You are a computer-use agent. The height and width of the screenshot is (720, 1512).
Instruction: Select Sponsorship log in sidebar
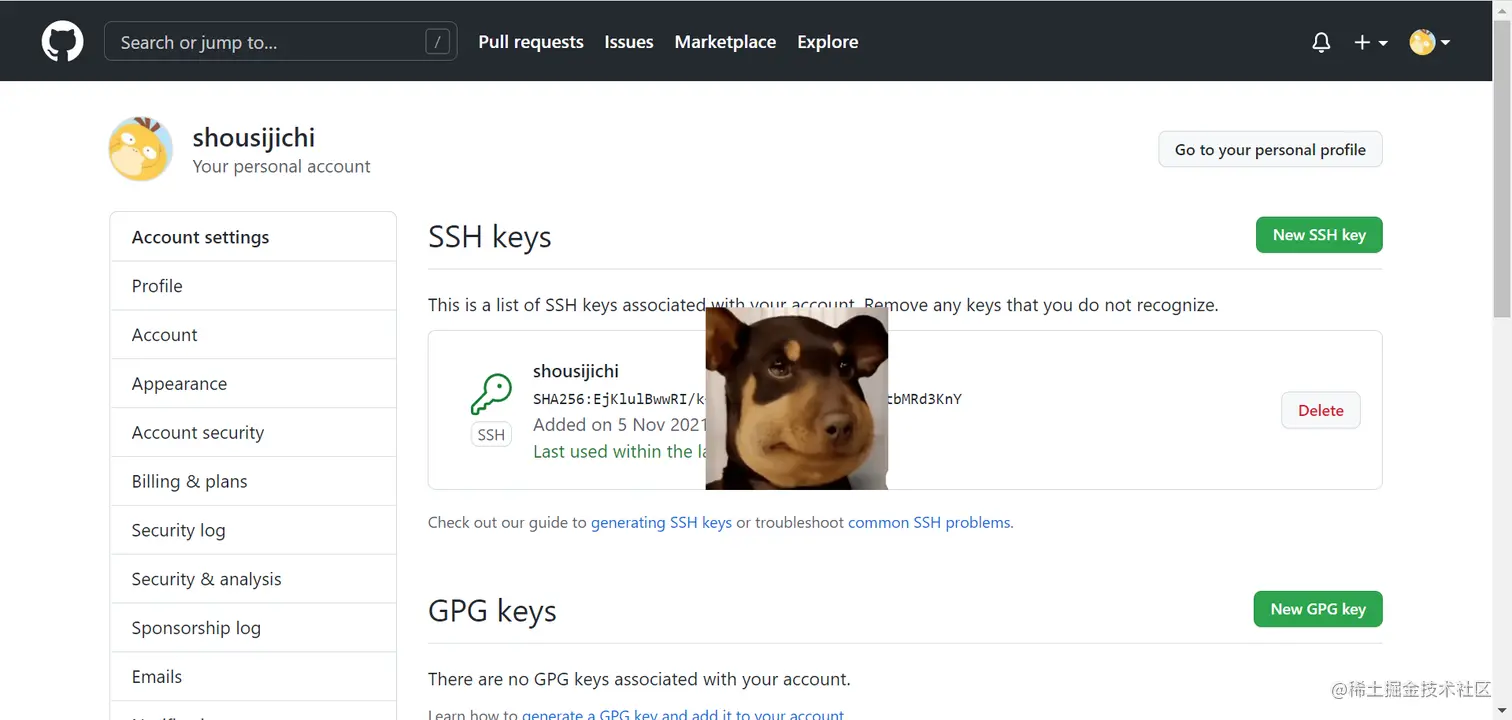pyautogui.click(x=253, y=628)
